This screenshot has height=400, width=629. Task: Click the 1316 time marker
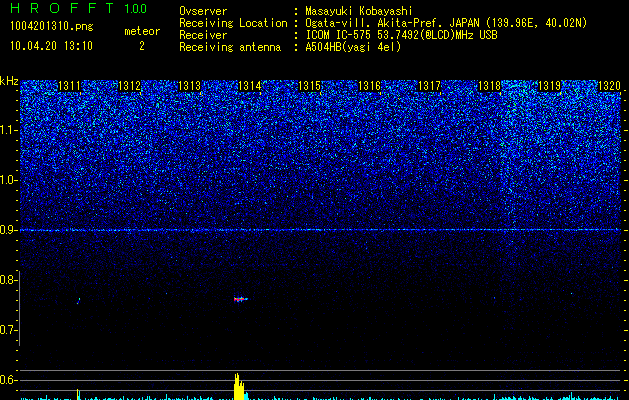coord(369,86)
